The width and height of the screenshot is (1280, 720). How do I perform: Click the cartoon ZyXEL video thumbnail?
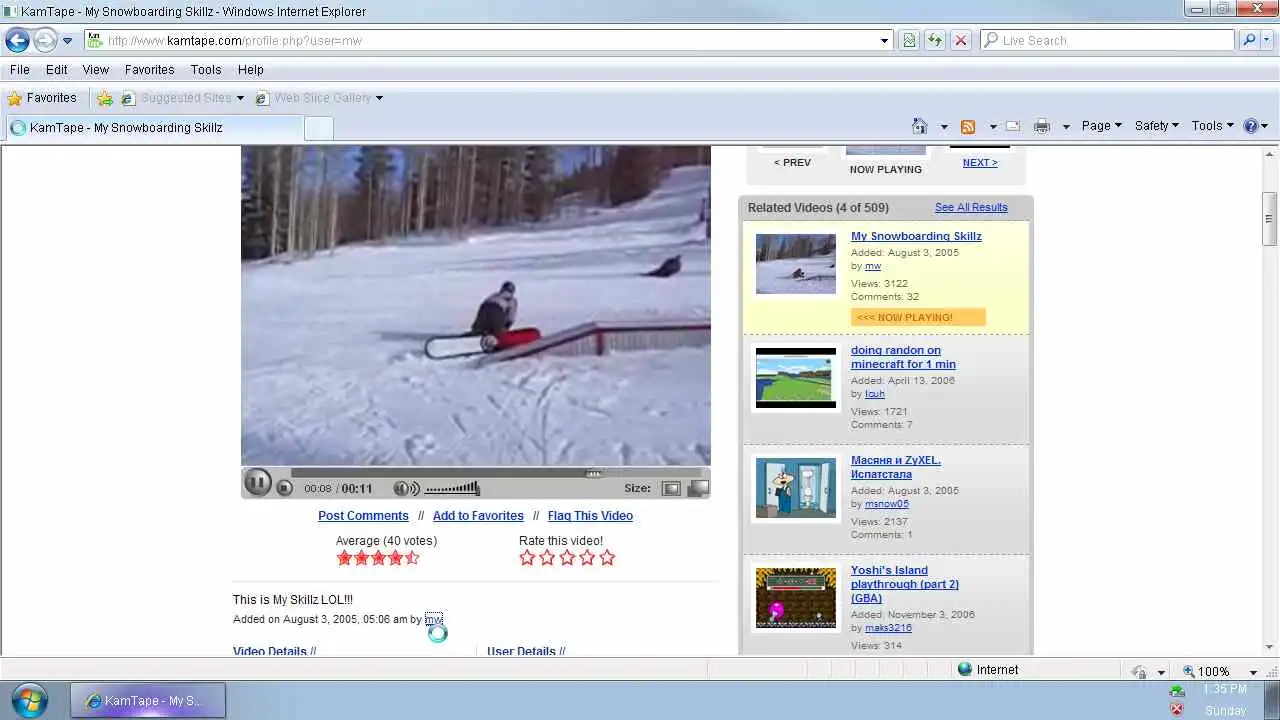796,488
